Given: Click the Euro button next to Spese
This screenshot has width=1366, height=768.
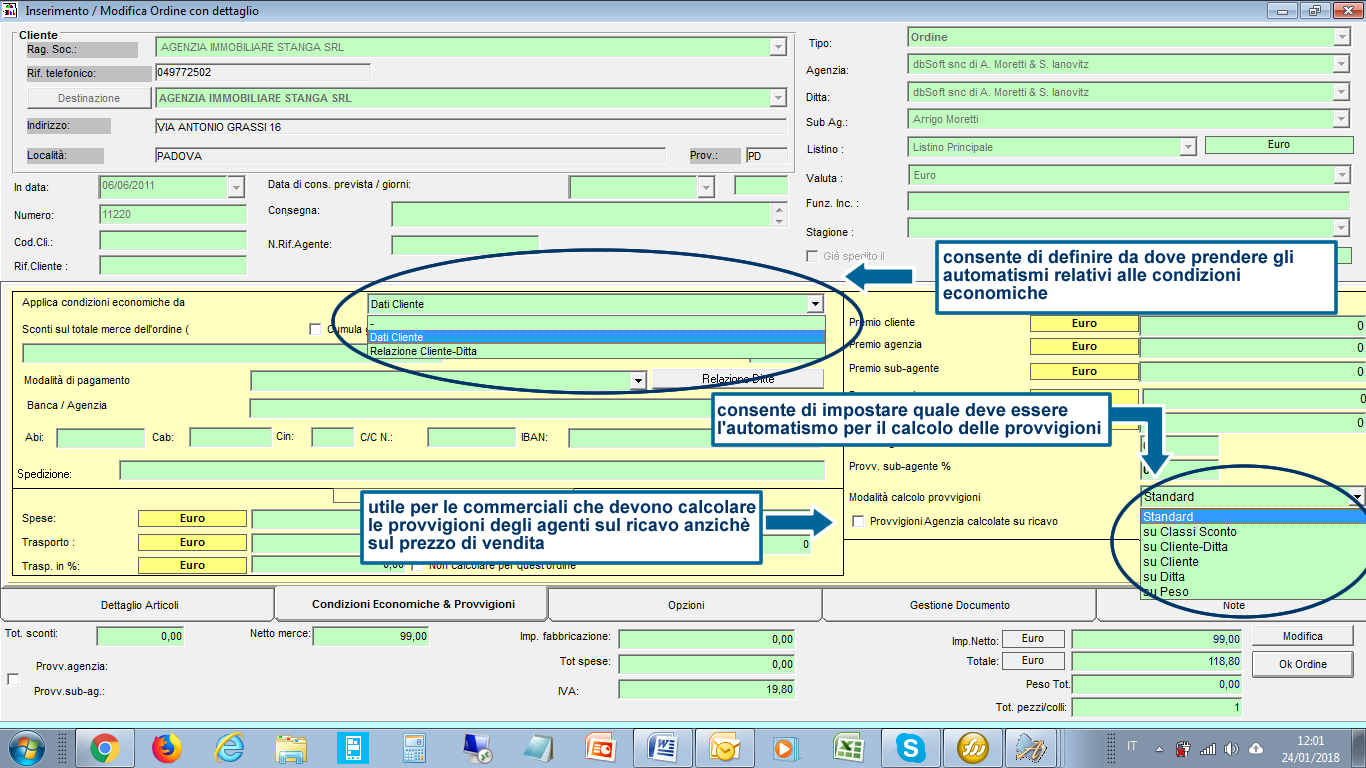Looking at the screenshot, I should [192, 519].
